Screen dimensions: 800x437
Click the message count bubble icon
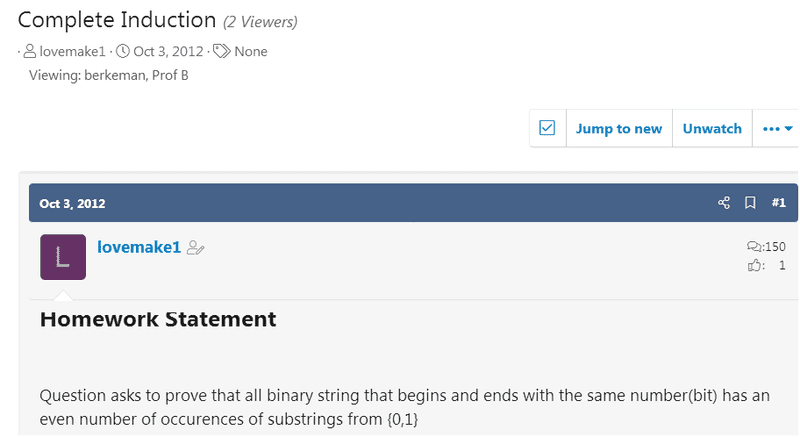click(753, 247)
